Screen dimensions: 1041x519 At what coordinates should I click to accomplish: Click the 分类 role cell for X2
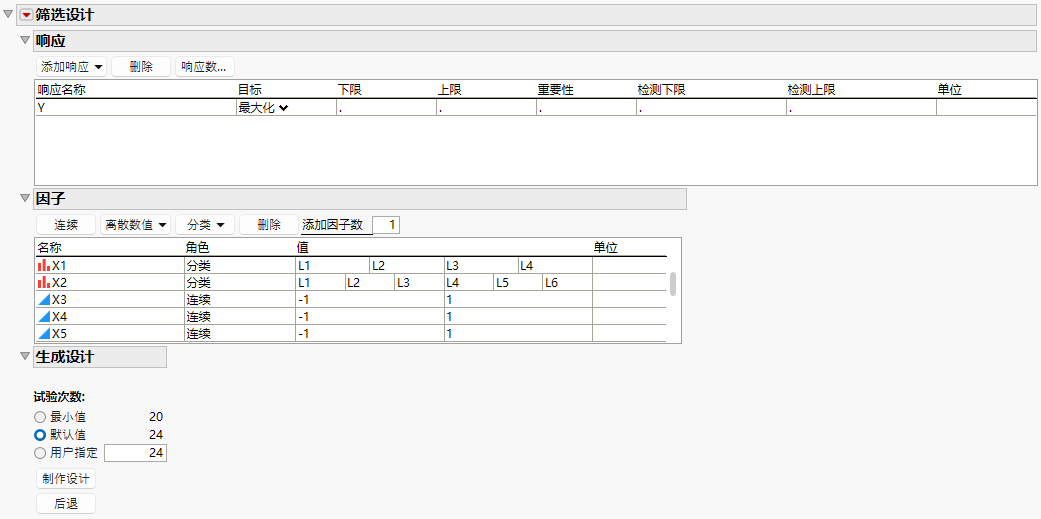[x=239, y=283]
